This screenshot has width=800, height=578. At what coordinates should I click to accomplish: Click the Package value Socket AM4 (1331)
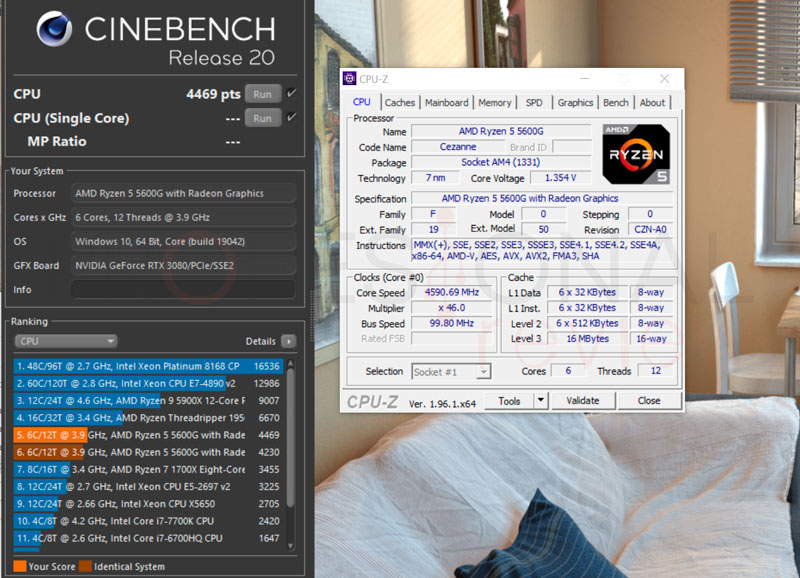(x=501, y=162)
